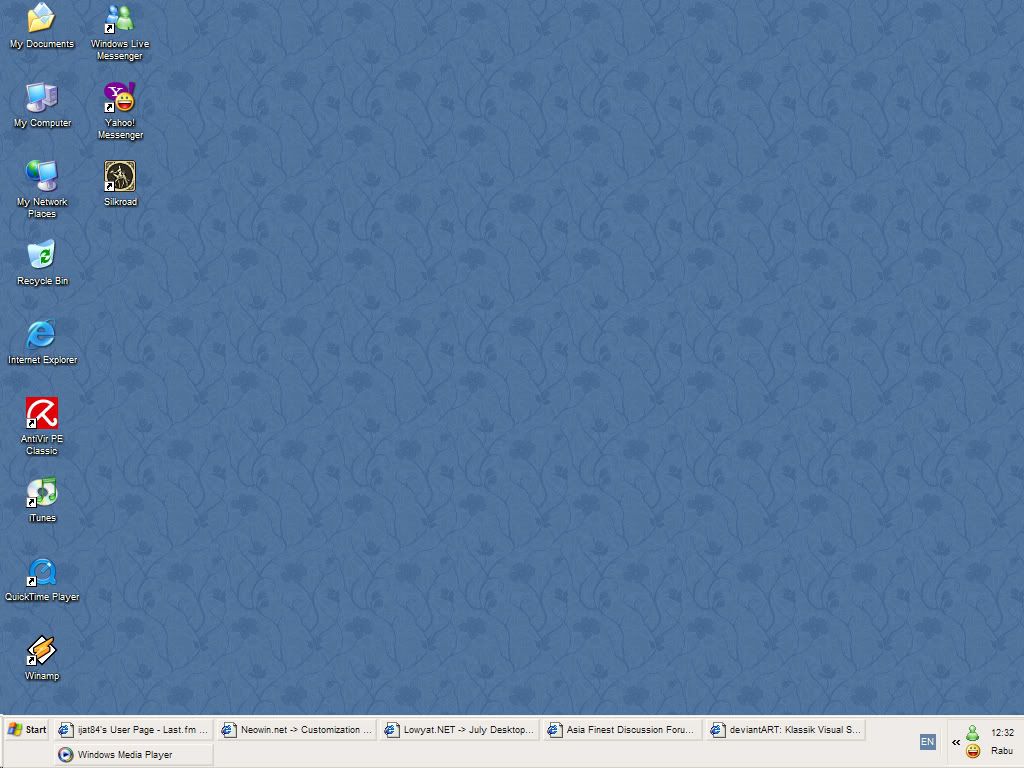This screenshot has width=1024, height=768.
Task: Activate the Lowyat.NET July Desktop window
Action: click(x=459, y=730)
